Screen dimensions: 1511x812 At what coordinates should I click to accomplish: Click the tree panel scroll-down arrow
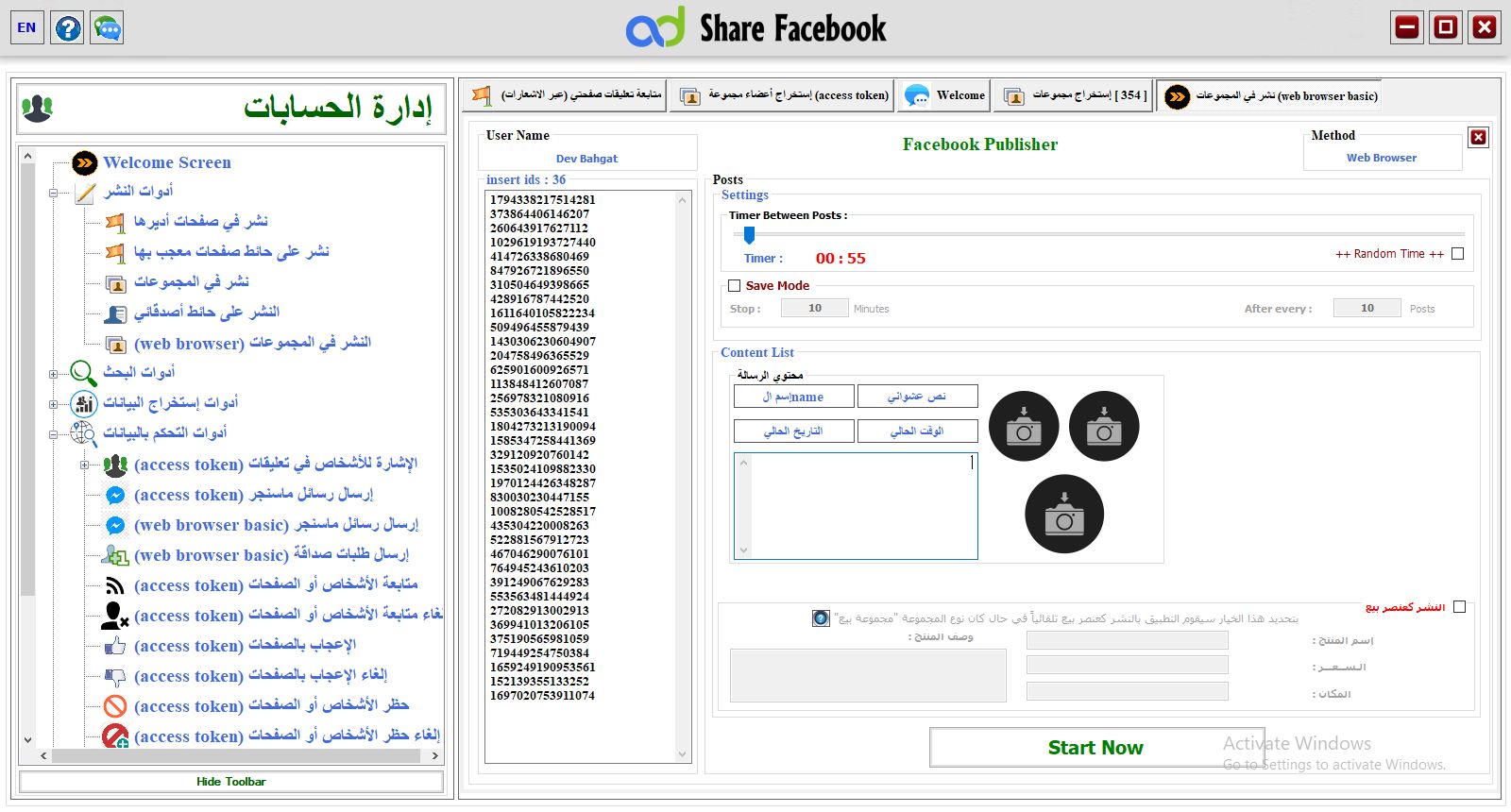tap(27, 740)
